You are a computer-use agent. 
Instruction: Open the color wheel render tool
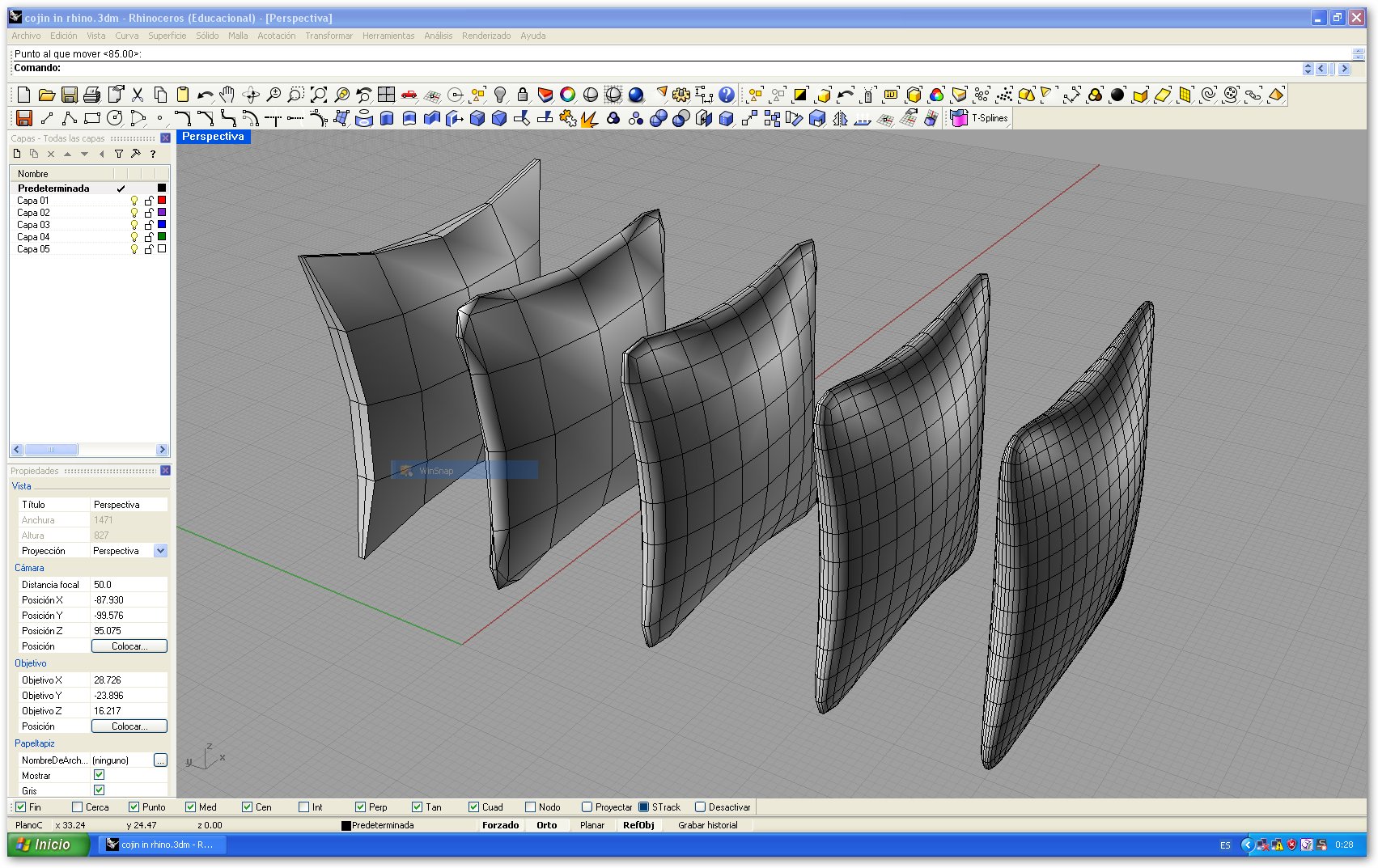(568, 95)
